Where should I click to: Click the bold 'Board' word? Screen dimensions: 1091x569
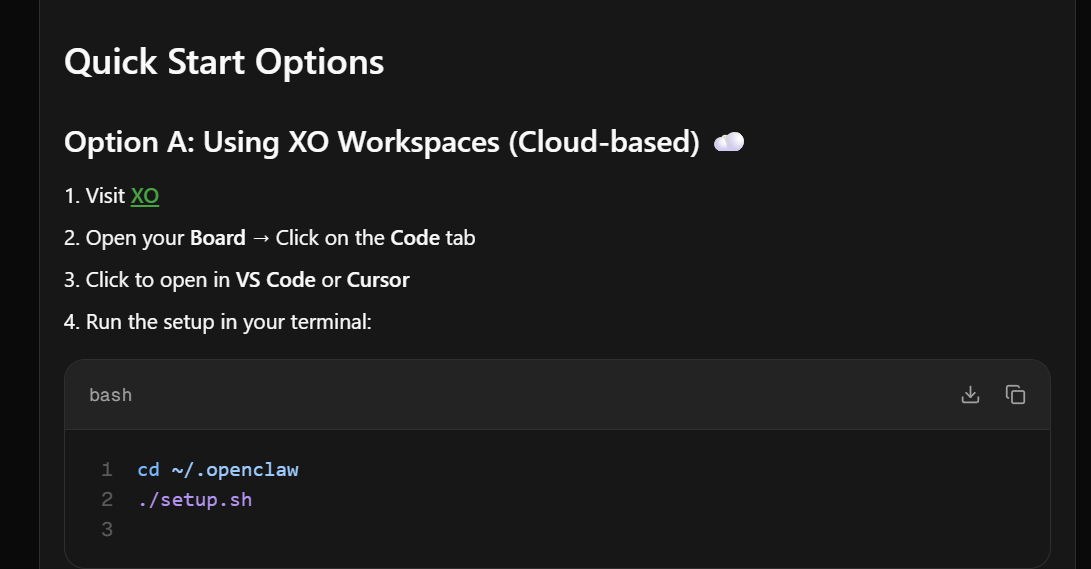tap(218, 238)
